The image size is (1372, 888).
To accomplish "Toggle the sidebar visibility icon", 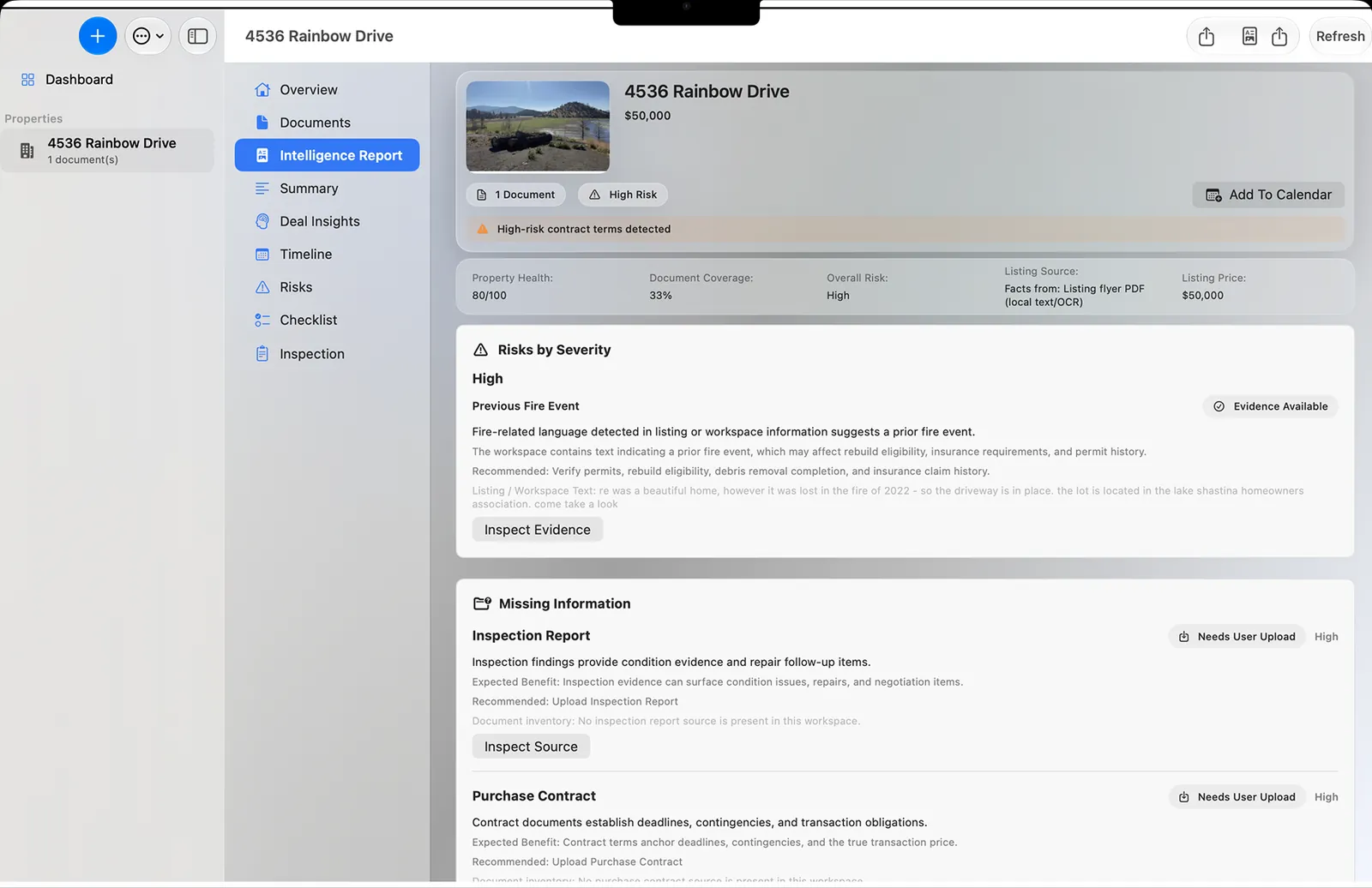I will point(198,36).
